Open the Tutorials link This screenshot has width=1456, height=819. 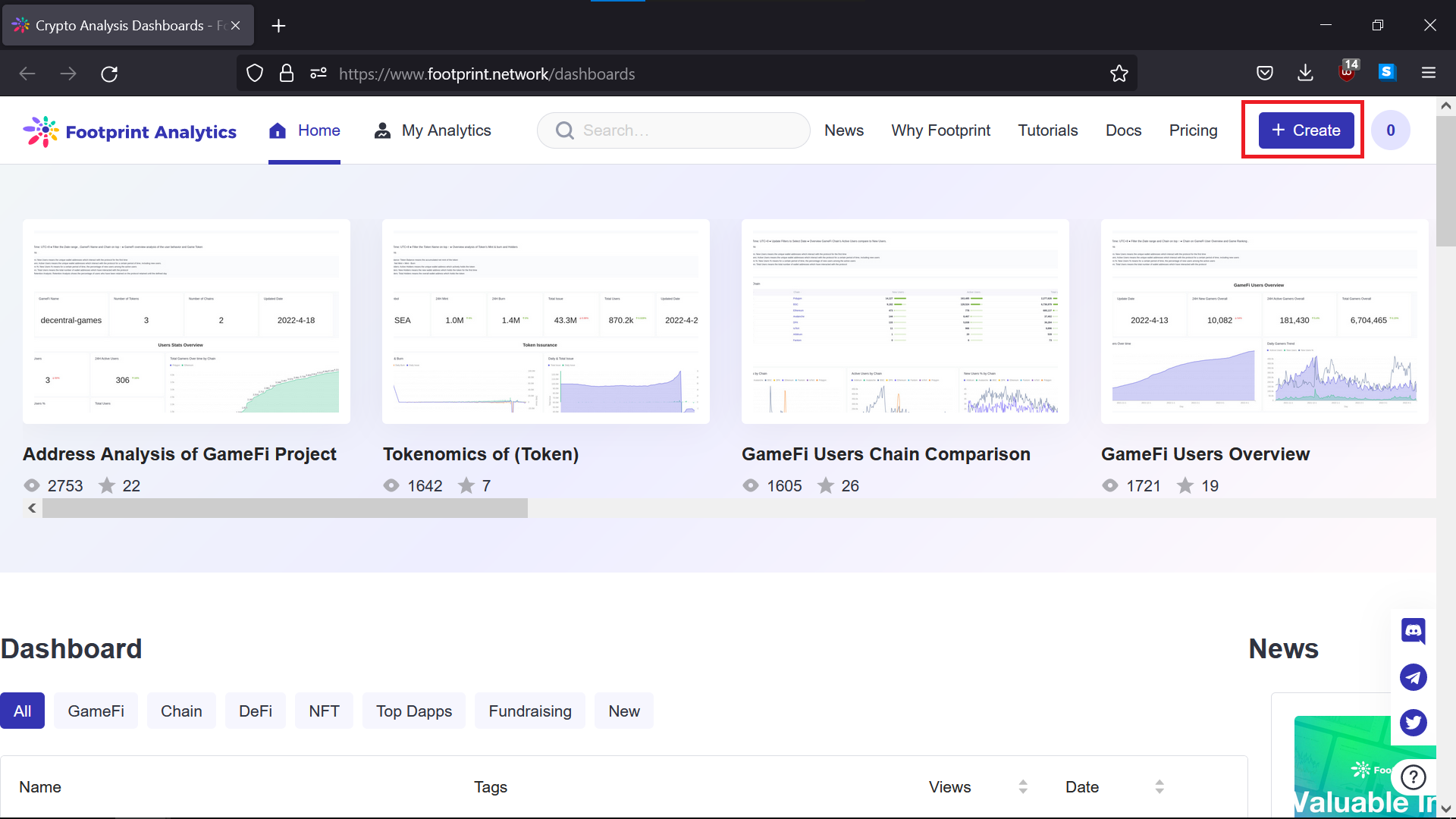point(1047,130)
